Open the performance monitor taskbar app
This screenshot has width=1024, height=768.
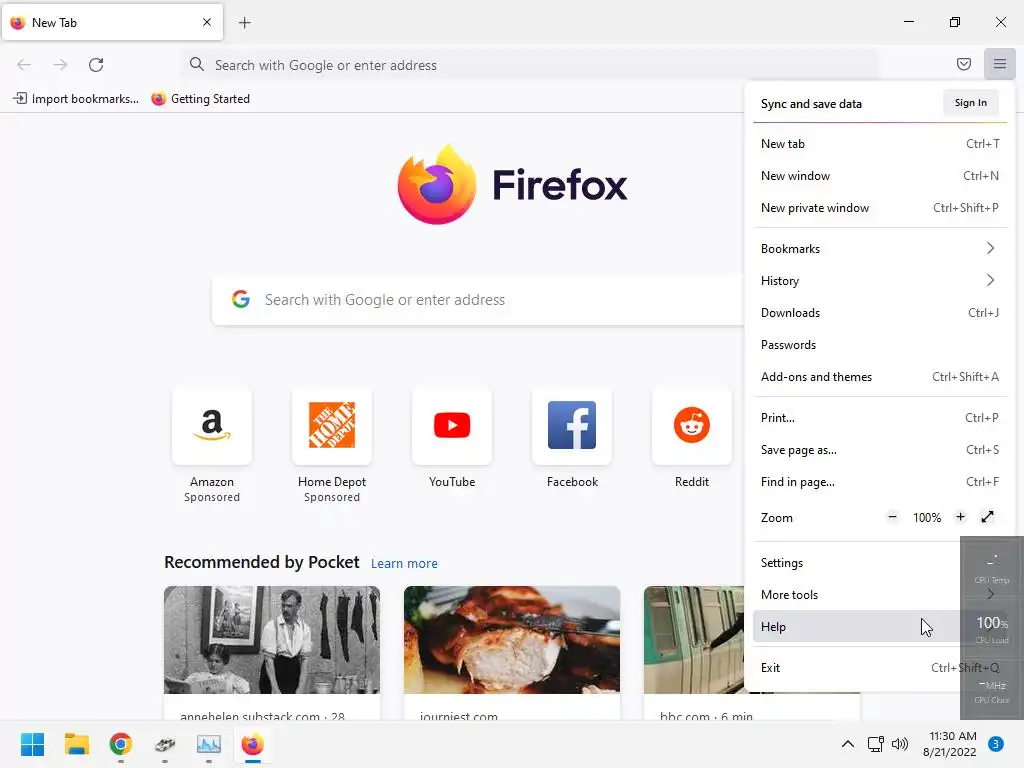(x=208, y=744)
